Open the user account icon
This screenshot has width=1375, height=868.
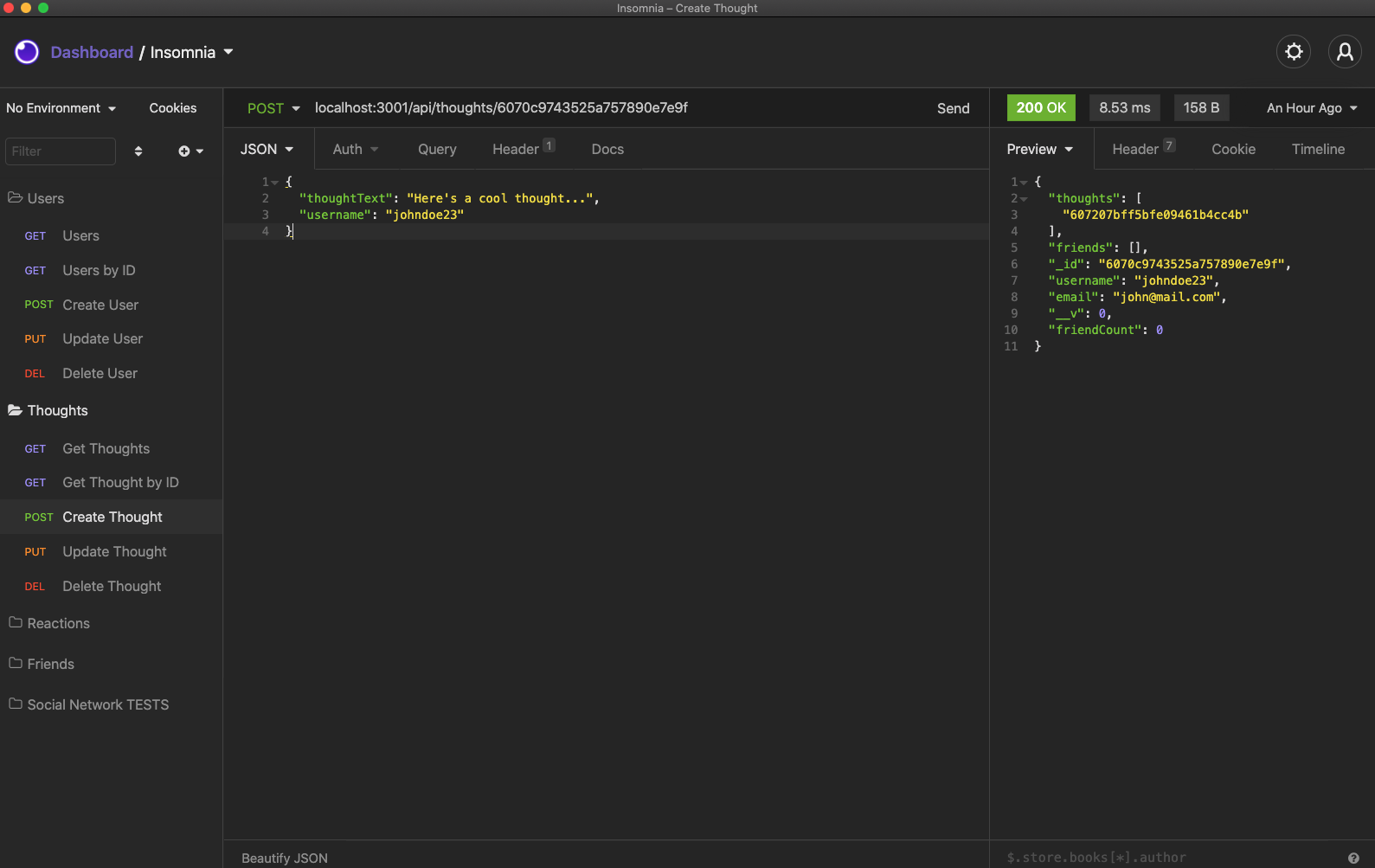[x=1345, y=52]
